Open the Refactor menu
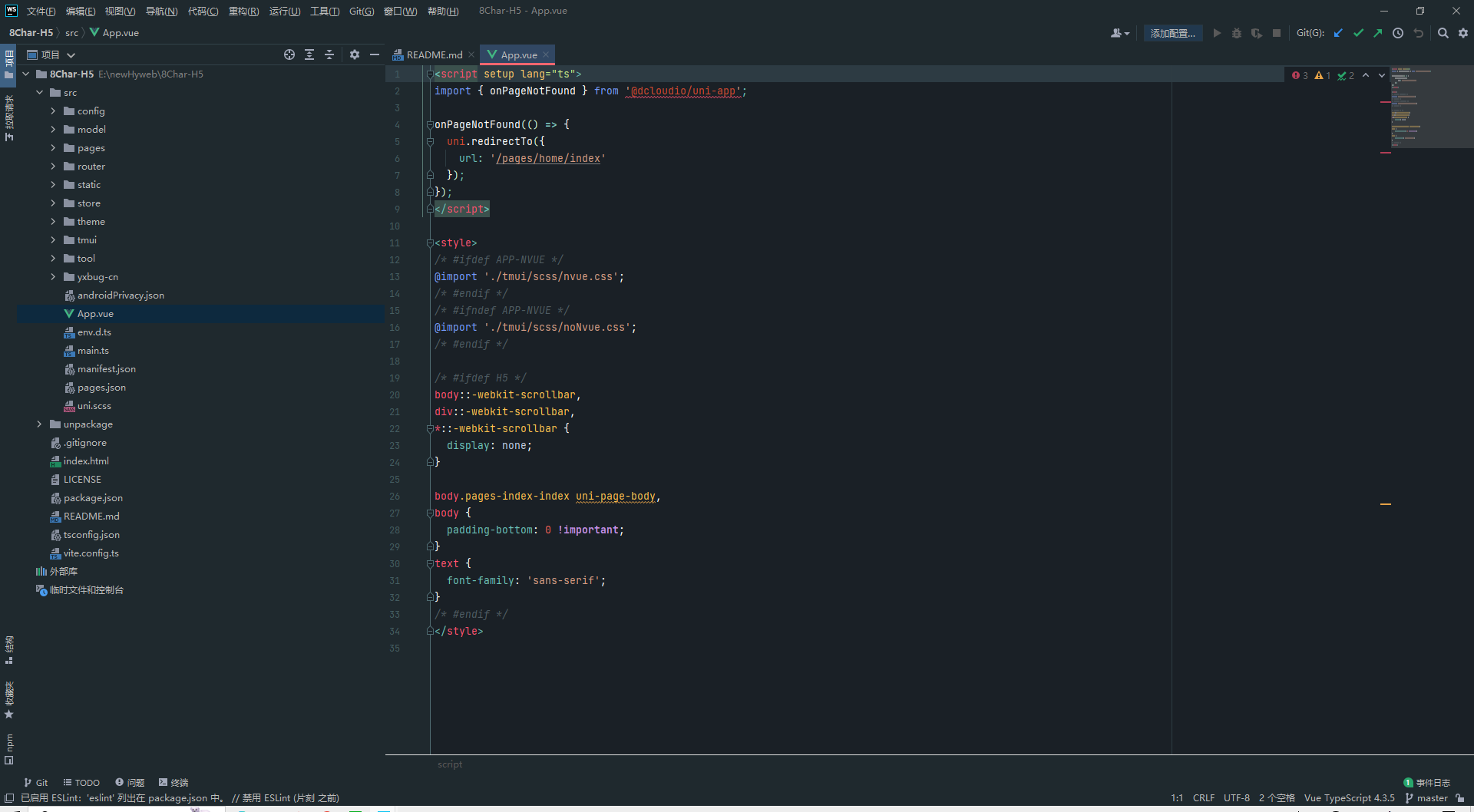The width and height of the screenshot is (1474, 812). tap(244, 11)
